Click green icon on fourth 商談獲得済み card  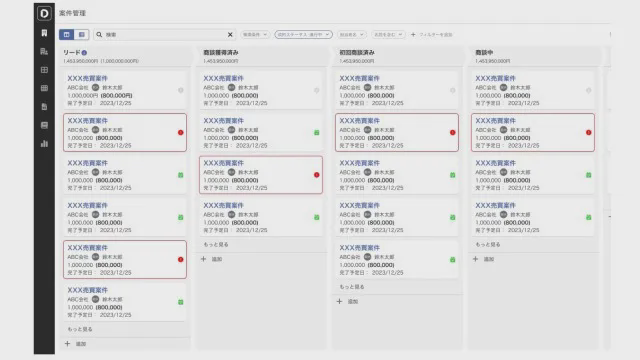click(316, 218)
